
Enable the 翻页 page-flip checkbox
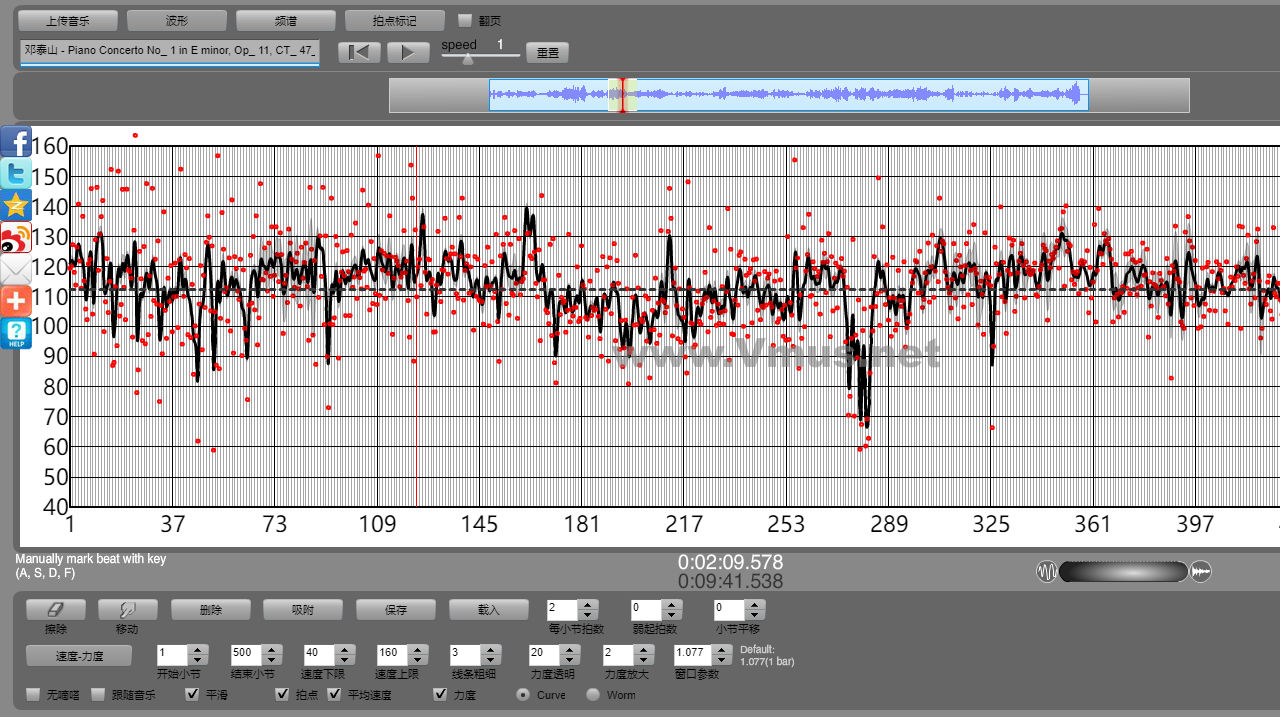click(x=465, y=20)
